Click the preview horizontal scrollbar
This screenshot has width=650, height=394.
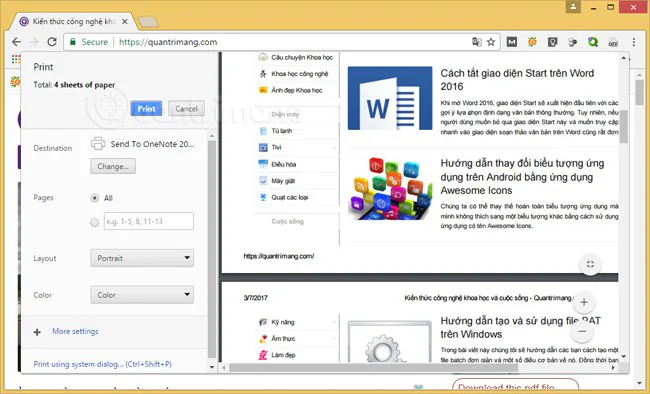pyautogui.click(x=373, y=367)
